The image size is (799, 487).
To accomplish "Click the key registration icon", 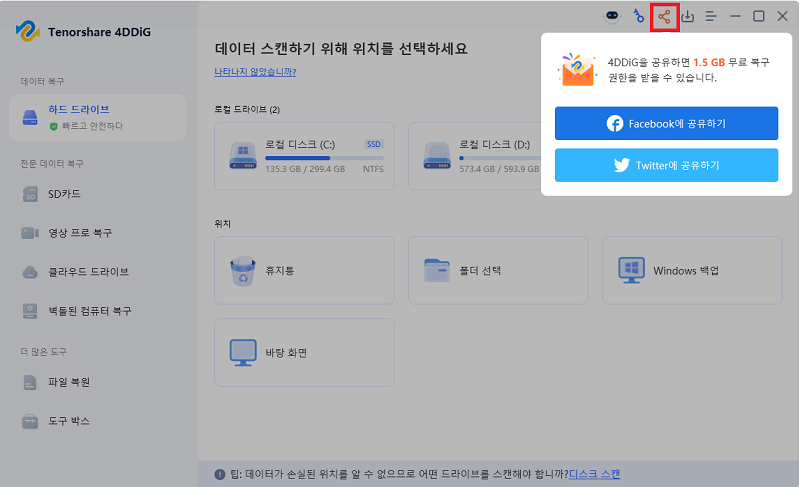I will click(x=638, y=16).
